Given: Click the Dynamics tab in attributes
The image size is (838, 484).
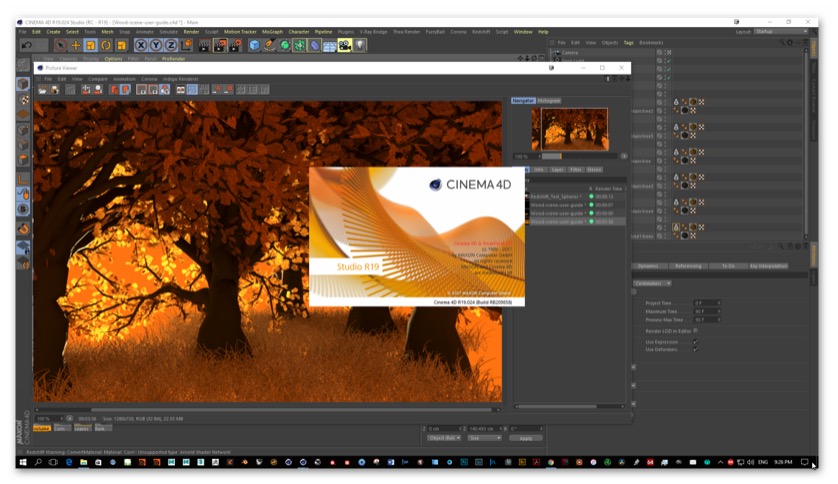Looking at the screenshot, I should (648, 266).
